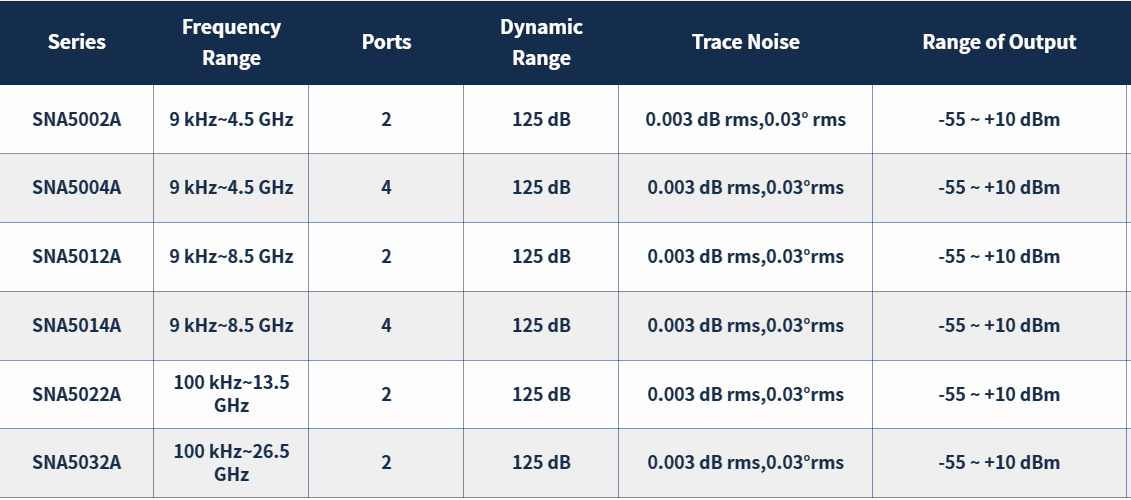Select the SNA5012A model name
The width and height of the screenshot is (1131, 500).
pos(76,257)
